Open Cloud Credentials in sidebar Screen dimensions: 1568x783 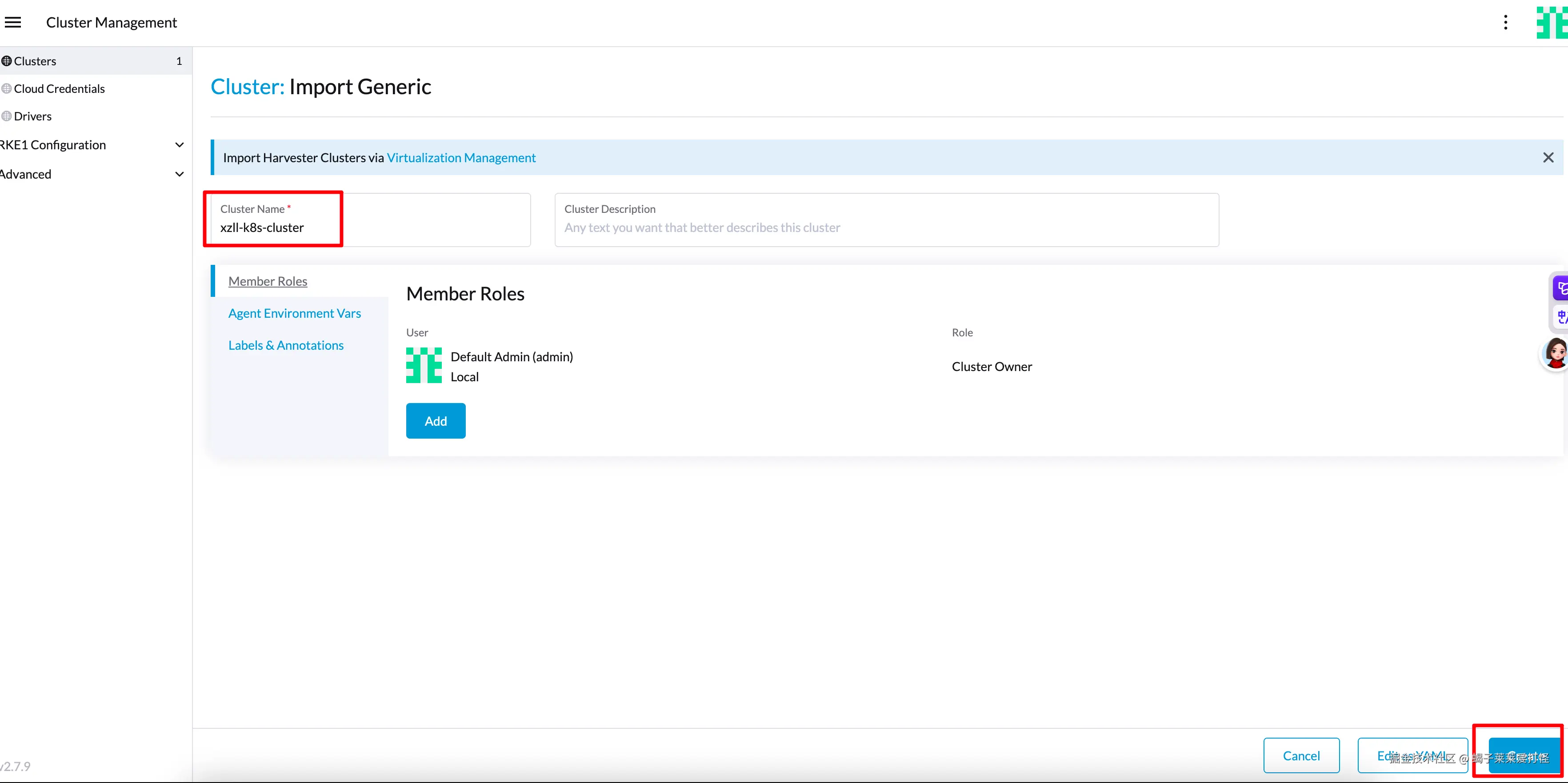click(59, 89)
